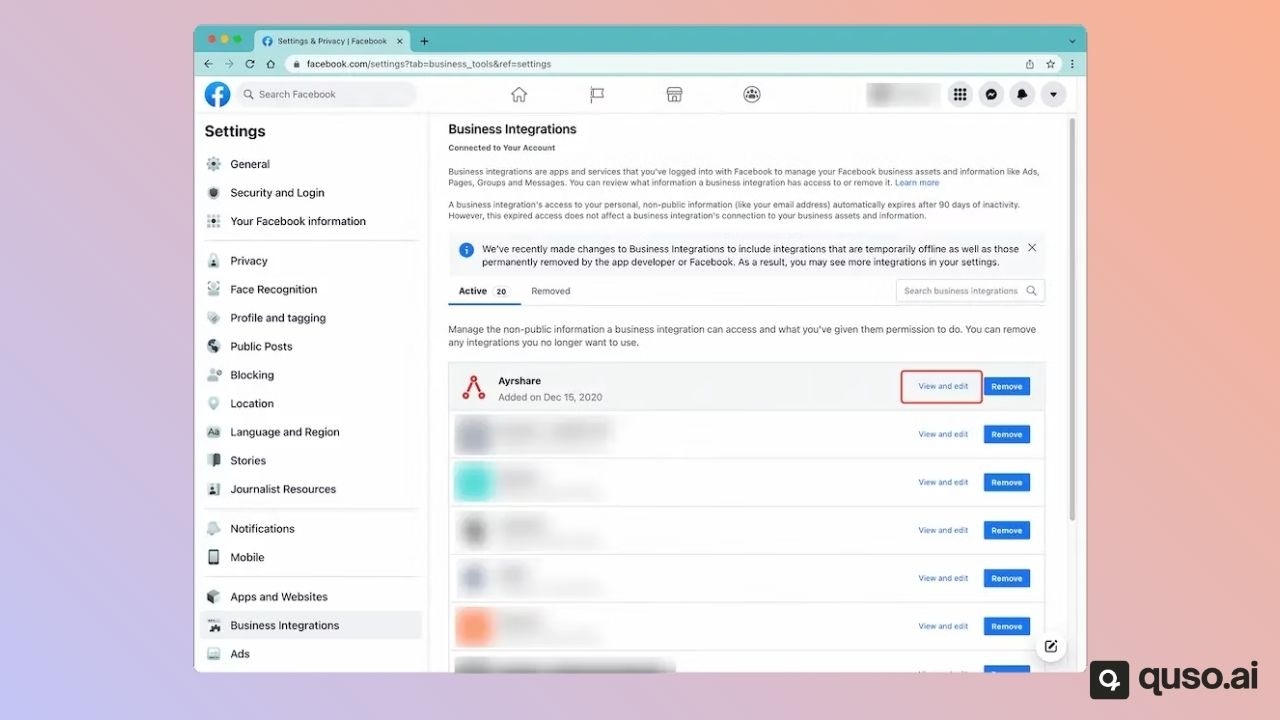Open Facebook Messenger from the top bar

(x=991, y=94)
